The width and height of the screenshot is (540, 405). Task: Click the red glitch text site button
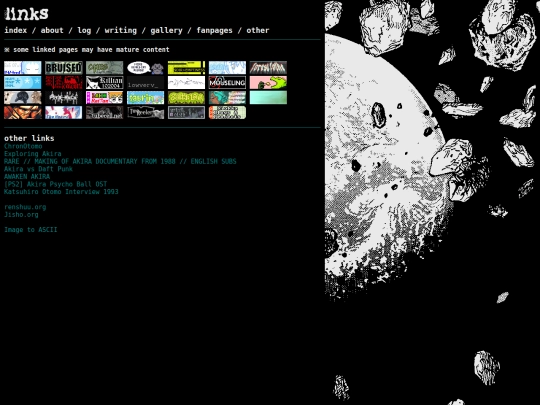point(64,83)
